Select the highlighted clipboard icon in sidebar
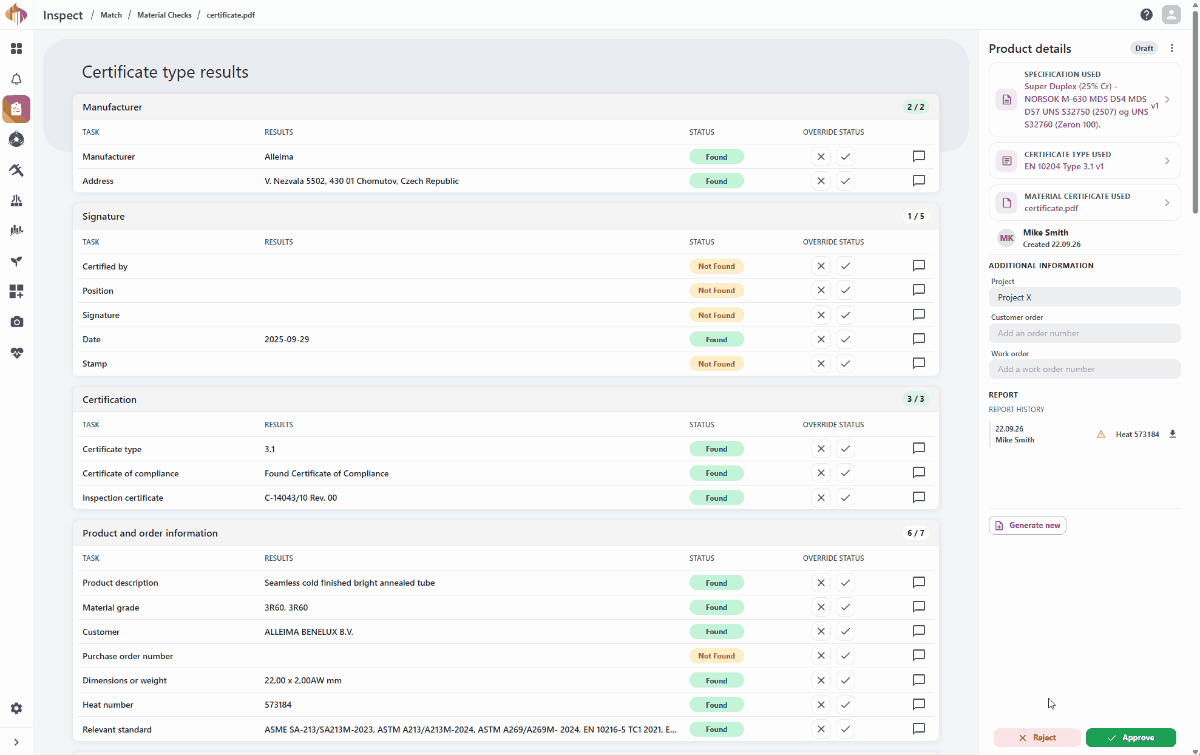Screen dimensions: 1200x755 click(16, 109)
